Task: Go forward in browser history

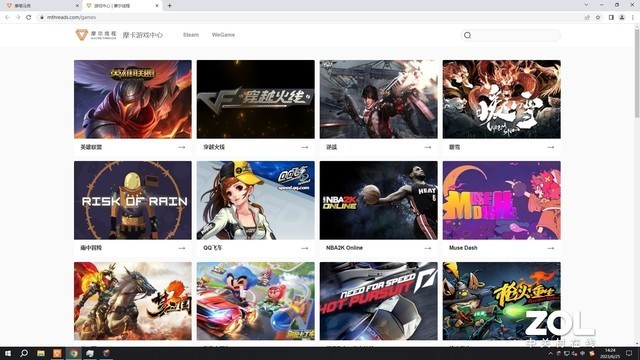Action: pos(18,17)
